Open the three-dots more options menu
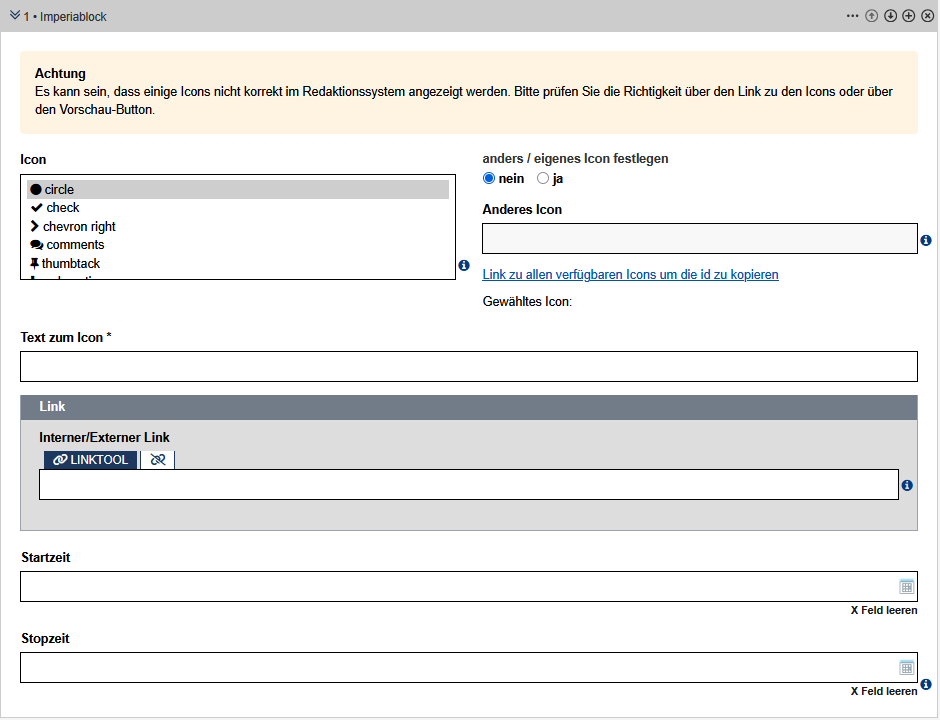Viewport: 940px width, 720px height. (852, 16)
